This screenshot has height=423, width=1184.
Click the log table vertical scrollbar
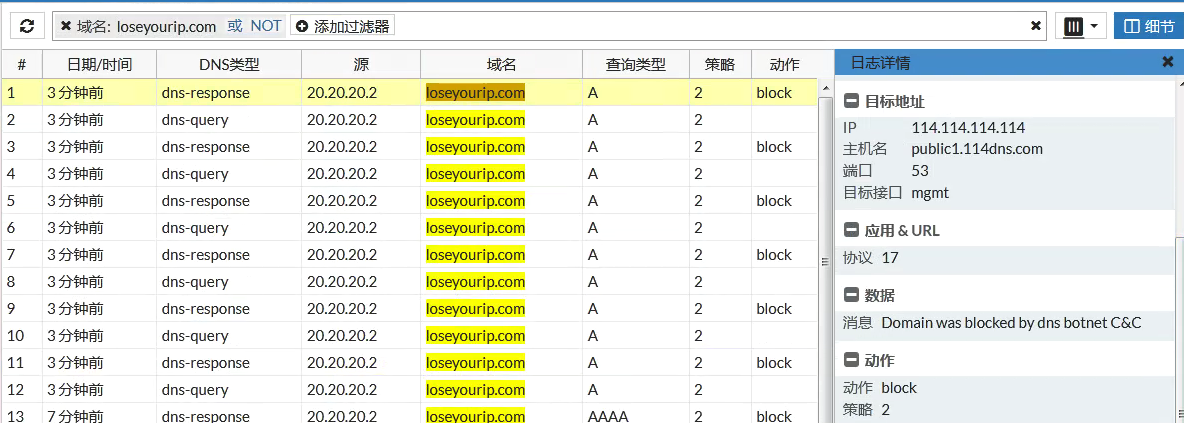click(825, 260)
